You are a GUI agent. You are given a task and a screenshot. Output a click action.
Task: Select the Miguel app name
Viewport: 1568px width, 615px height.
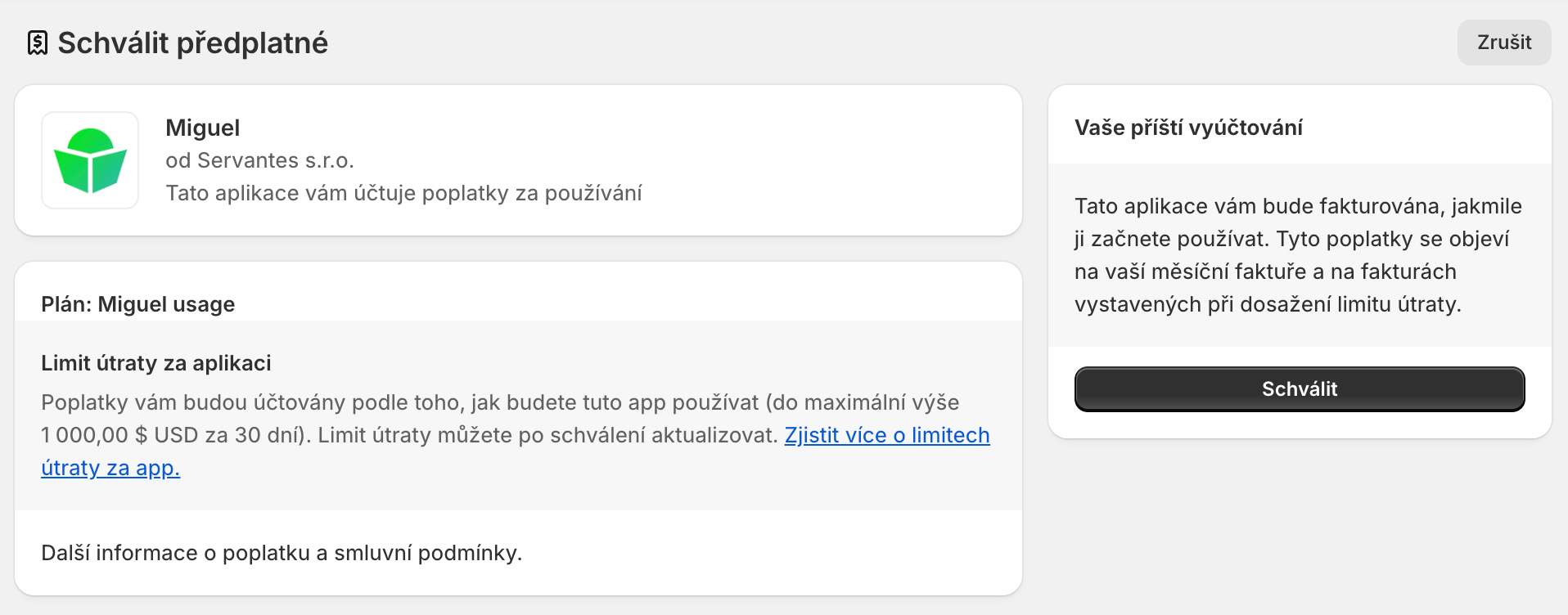click(202, 128)
